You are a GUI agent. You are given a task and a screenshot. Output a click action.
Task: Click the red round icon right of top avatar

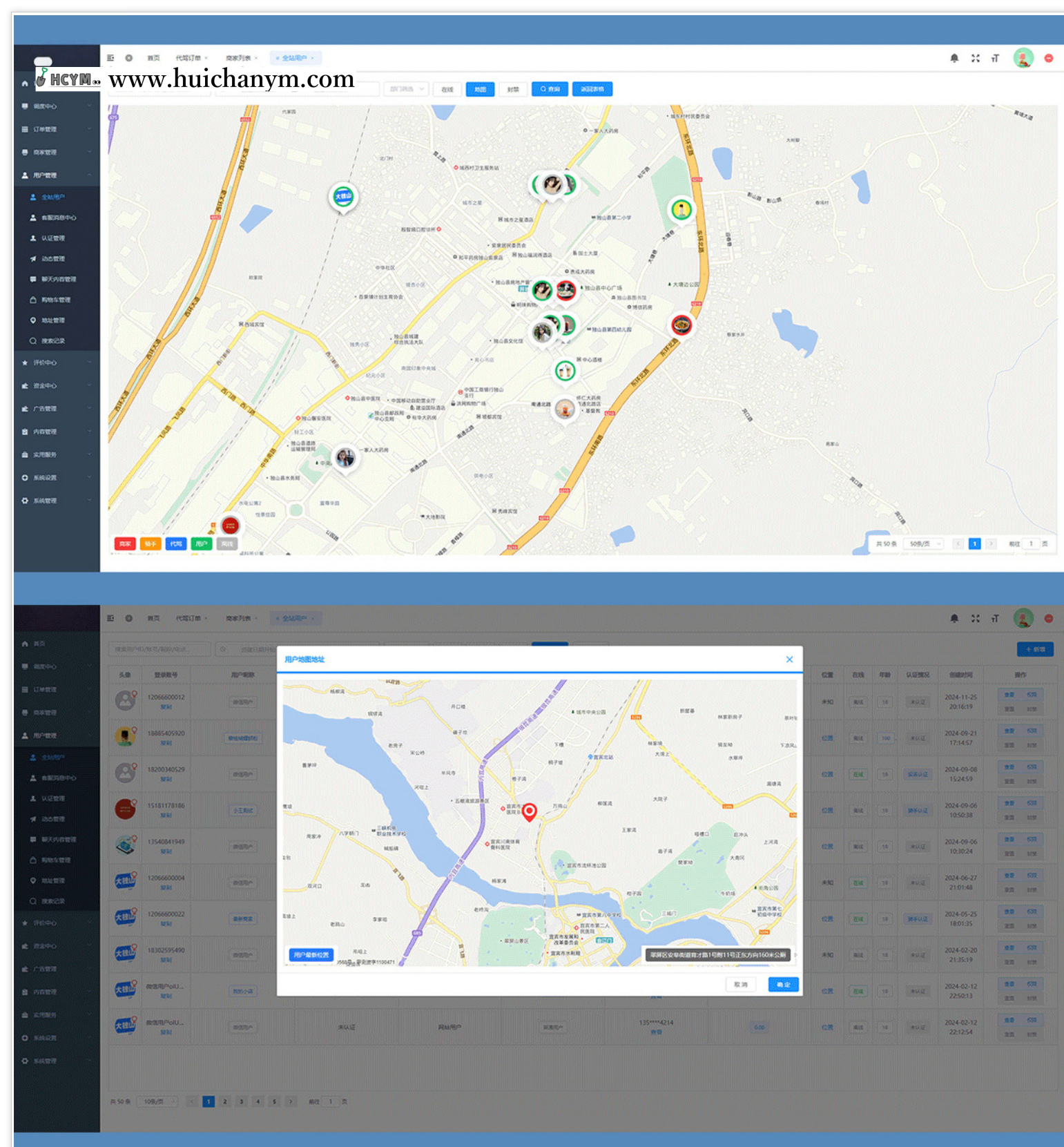[x=1048, y=58]
